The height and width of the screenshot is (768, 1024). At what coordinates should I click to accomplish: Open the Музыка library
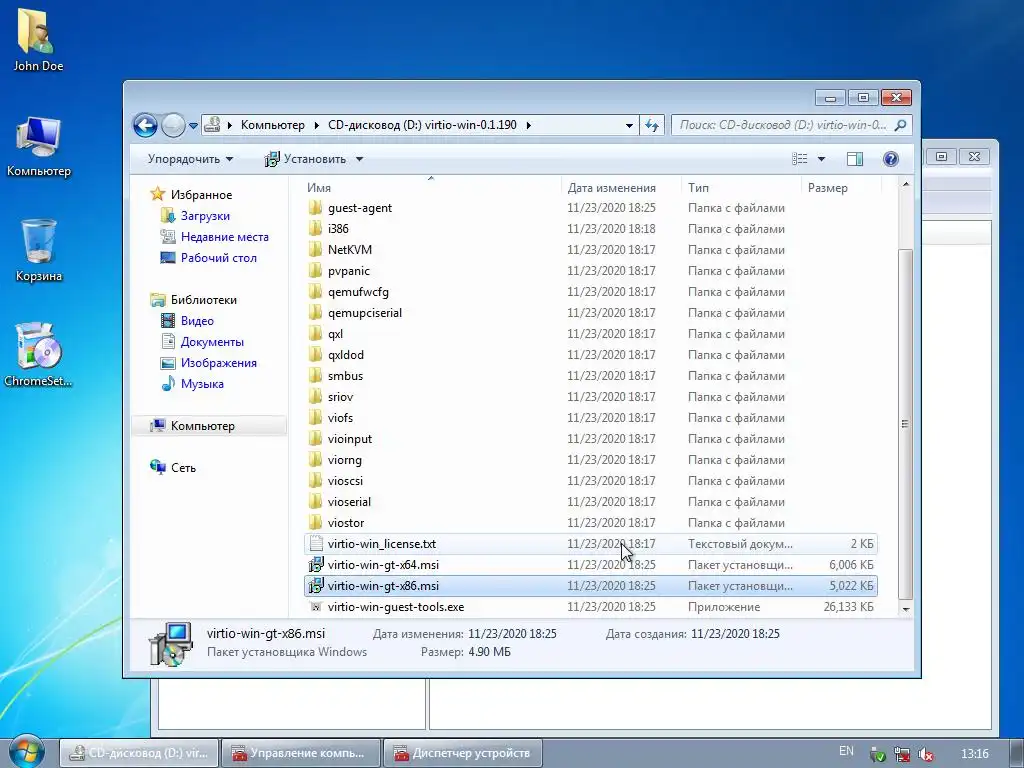(x=202, y=383)
